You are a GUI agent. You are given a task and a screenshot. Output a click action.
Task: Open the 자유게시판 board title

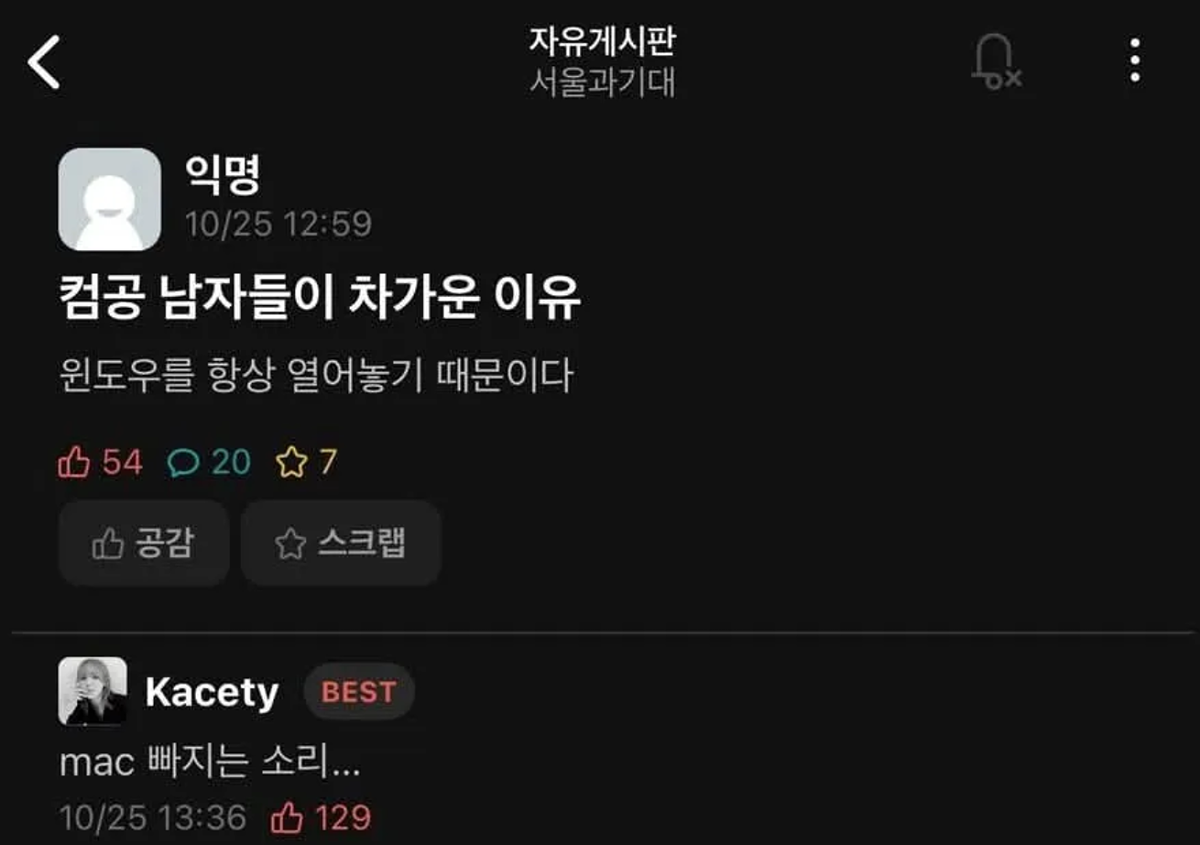[603, 42]
